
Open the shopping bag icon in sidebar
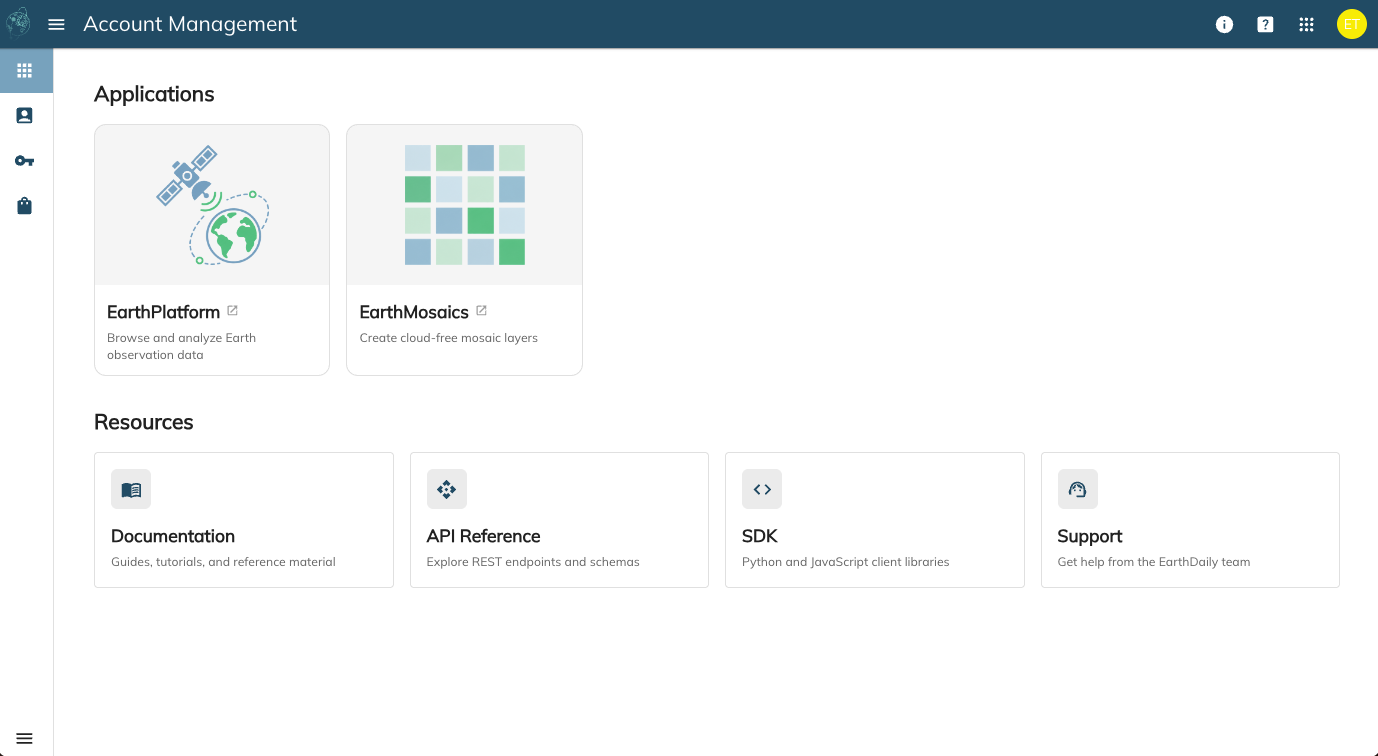point(25,206)
